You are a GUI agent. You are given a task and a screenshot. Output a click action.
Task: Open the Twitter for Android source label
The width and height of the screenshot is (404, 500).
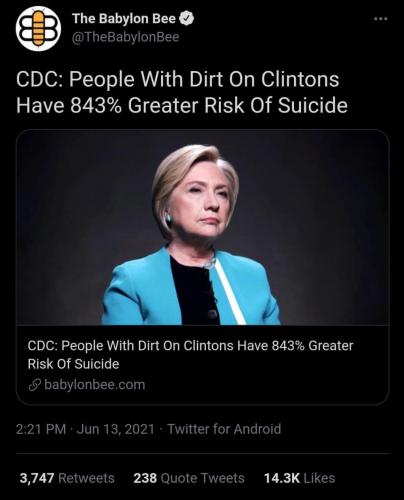(x=224, y=429)
